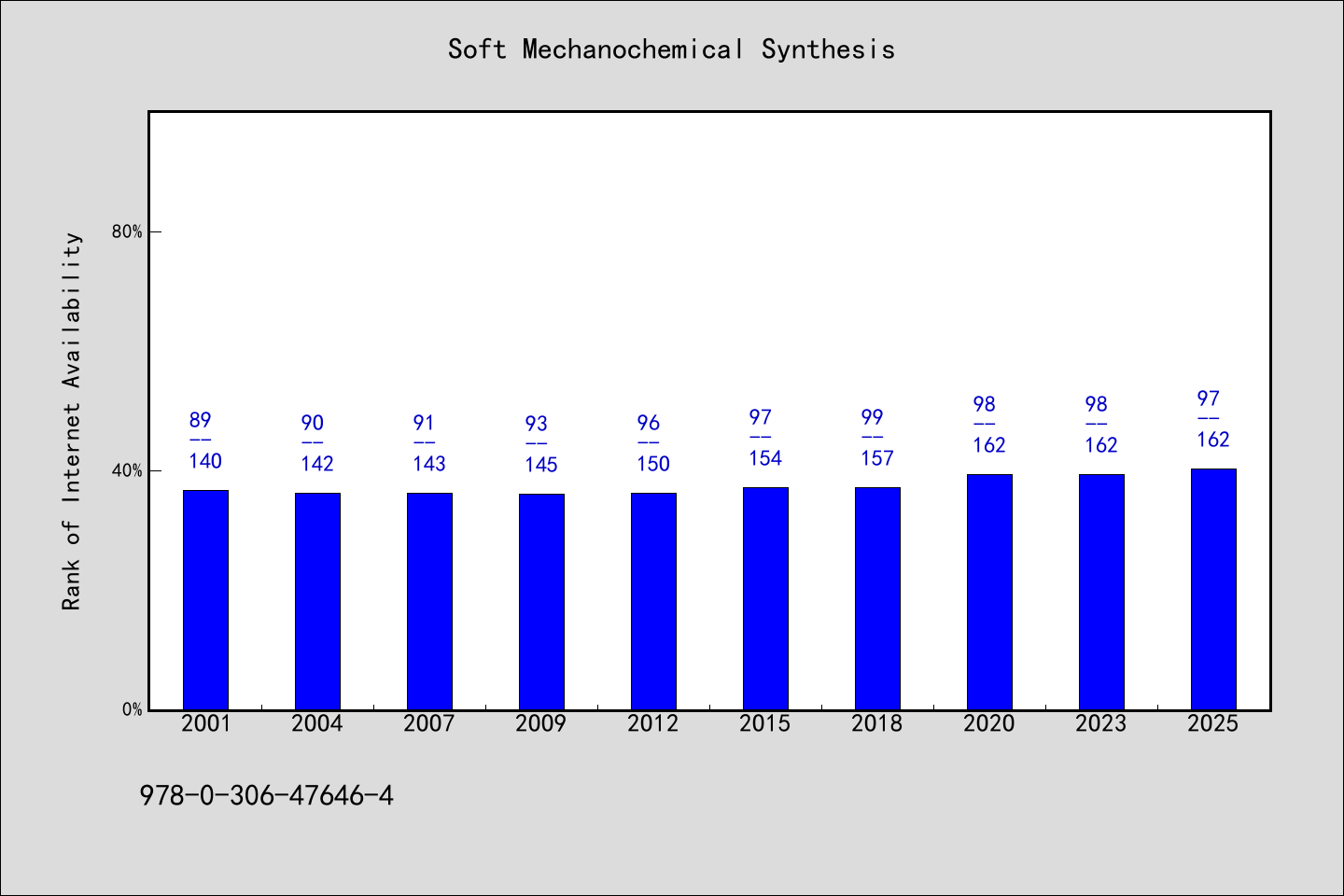This screenshot has height=896, width=1344.
Task: Click the rank value 99 above 2018 bar
Action: 873,417
